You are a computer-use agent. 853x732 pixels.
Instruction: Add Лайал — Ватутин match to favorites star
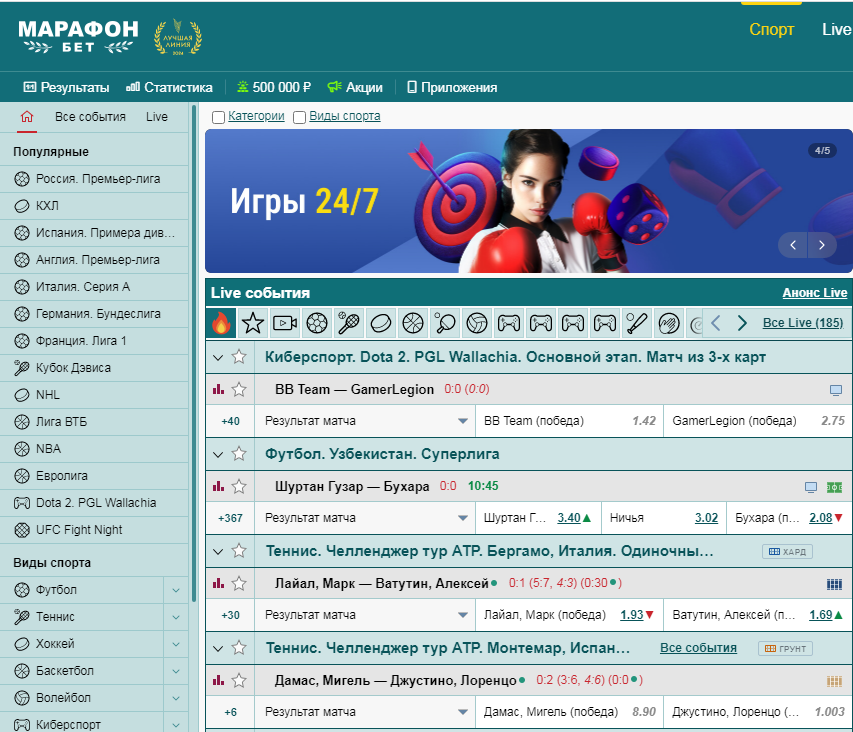point(239,584)
